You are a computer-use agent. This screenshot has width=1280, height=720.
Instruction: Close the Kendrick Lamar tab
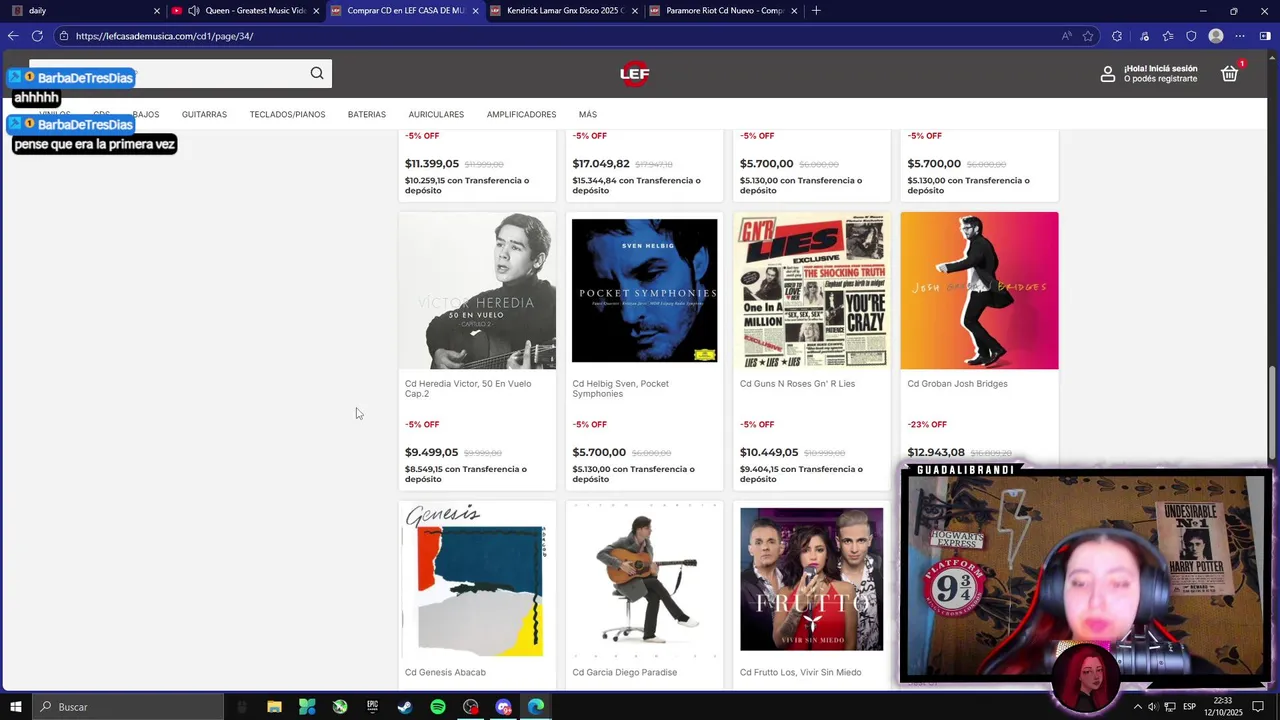(634, 11)
